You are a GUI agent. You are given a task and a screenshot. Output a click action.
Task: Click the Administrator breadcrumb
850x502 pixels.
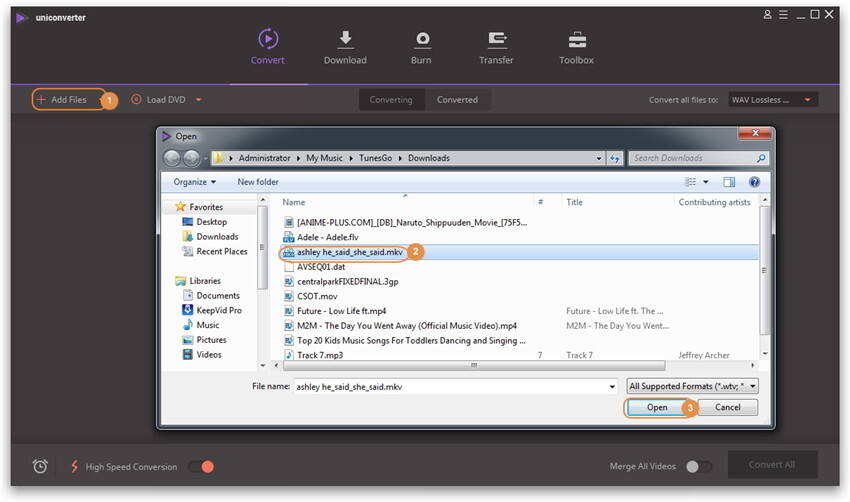265,158
